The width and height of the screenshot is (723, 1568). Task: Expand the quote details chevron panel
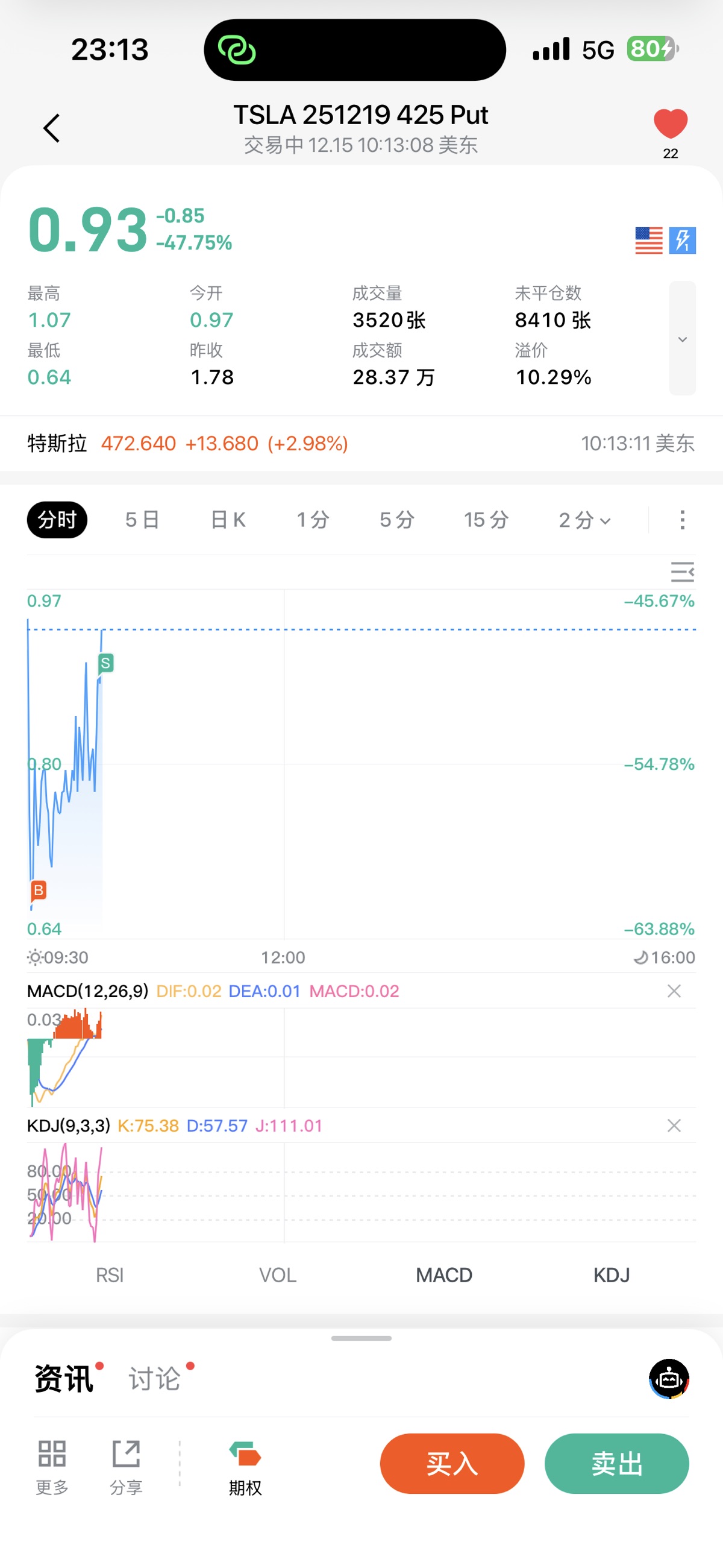click(682, 338)
